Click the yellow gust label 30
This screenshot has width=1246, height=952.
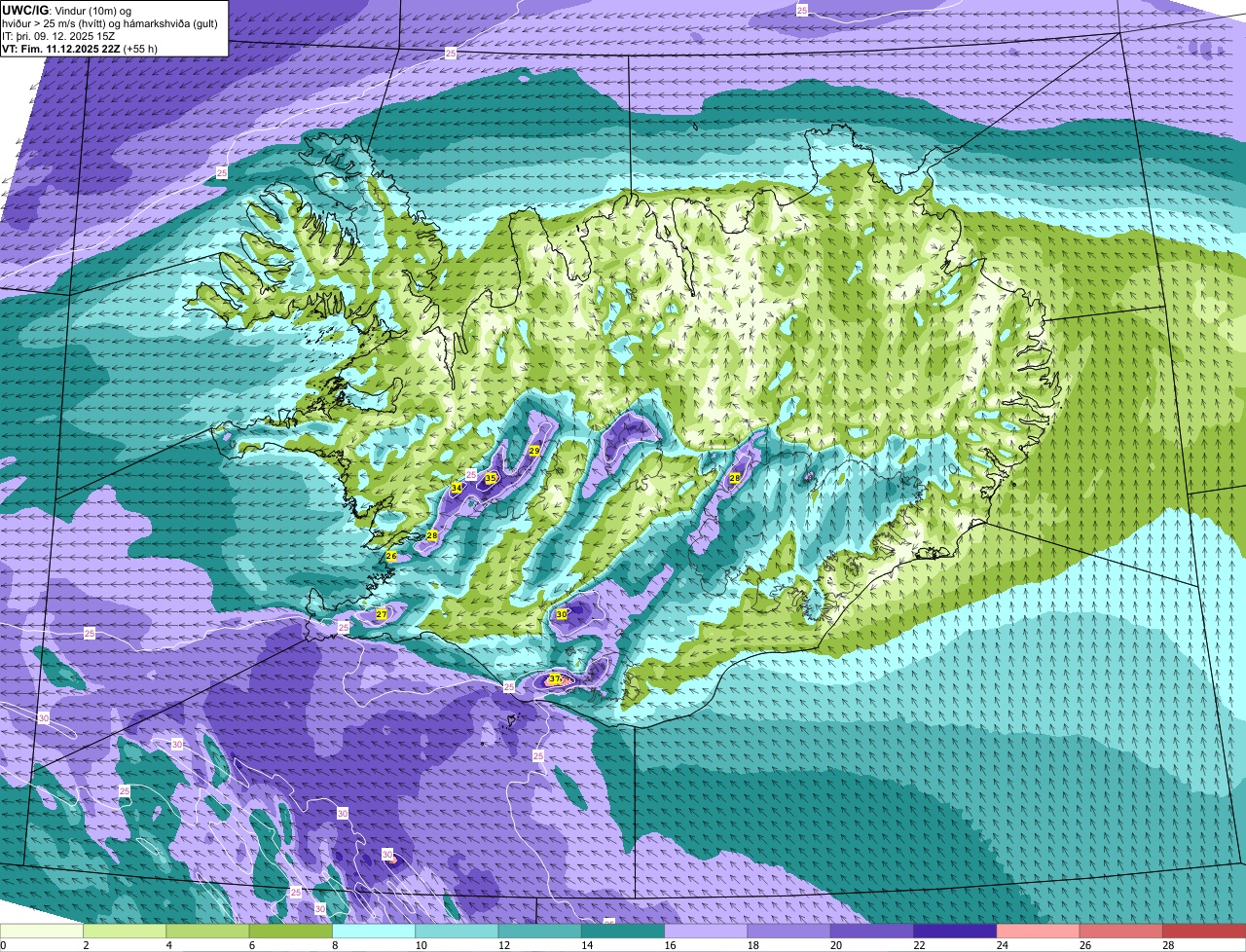[x=562, y=614]
